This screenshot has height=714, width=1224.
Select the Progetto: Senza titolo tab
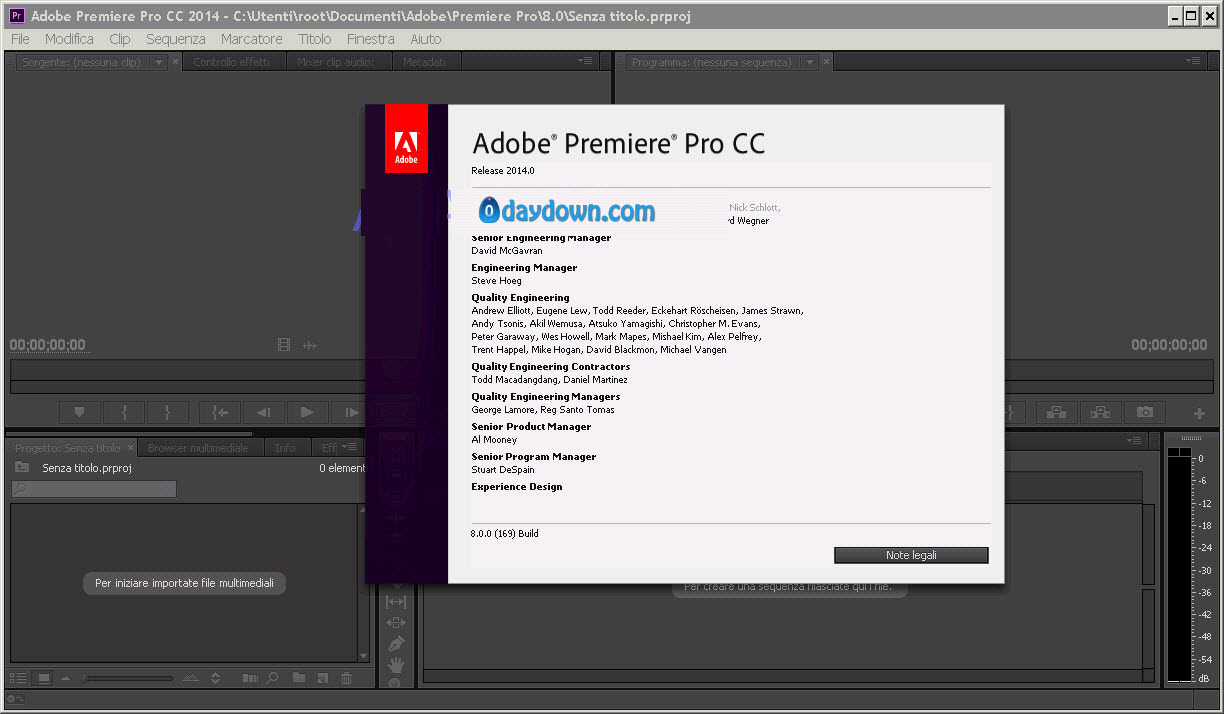pyautogui.click(x=68, y=448)
